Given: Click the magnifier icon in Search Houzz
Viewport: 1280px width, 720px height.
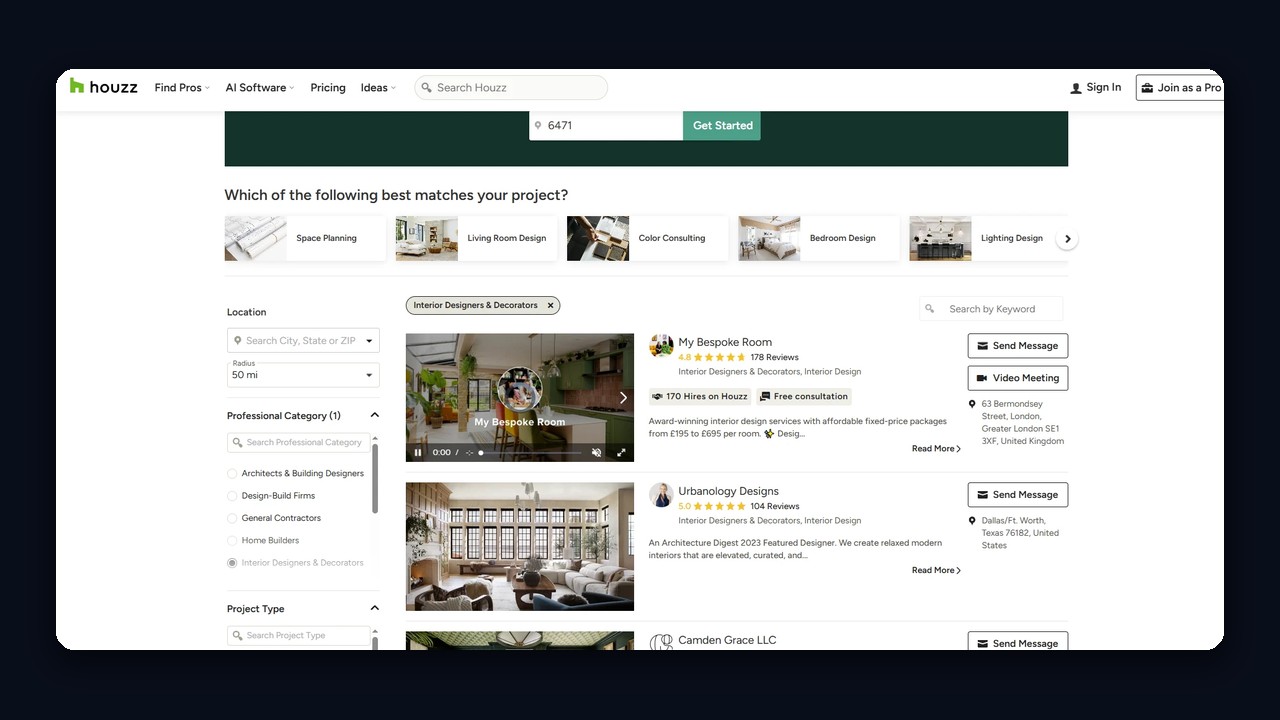Looking at the screenshot, I should [x=426, y=88].
